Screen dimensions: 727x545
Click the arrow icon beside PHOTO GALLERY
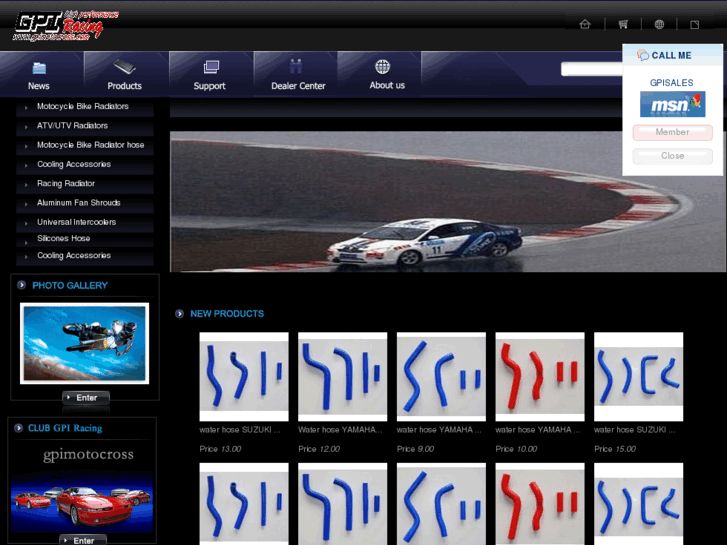pos(21,285)
